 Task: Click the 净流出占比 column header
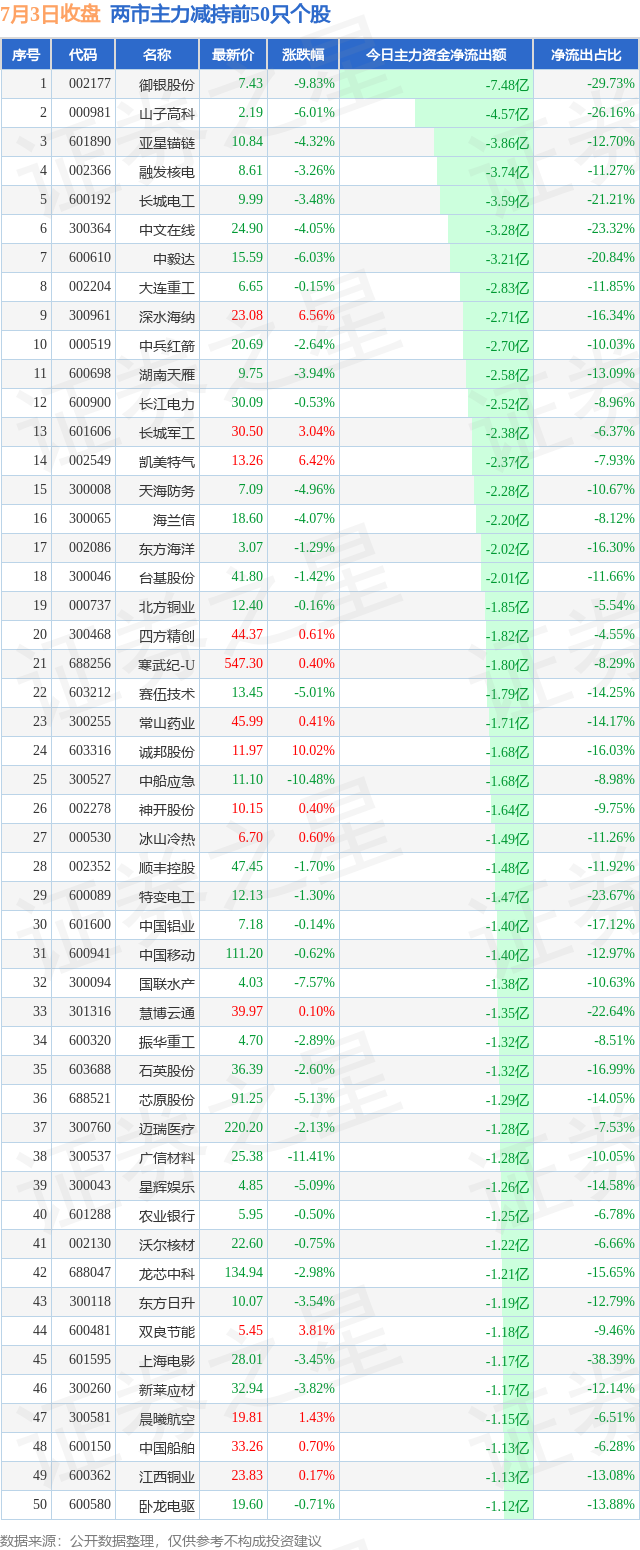586,55
